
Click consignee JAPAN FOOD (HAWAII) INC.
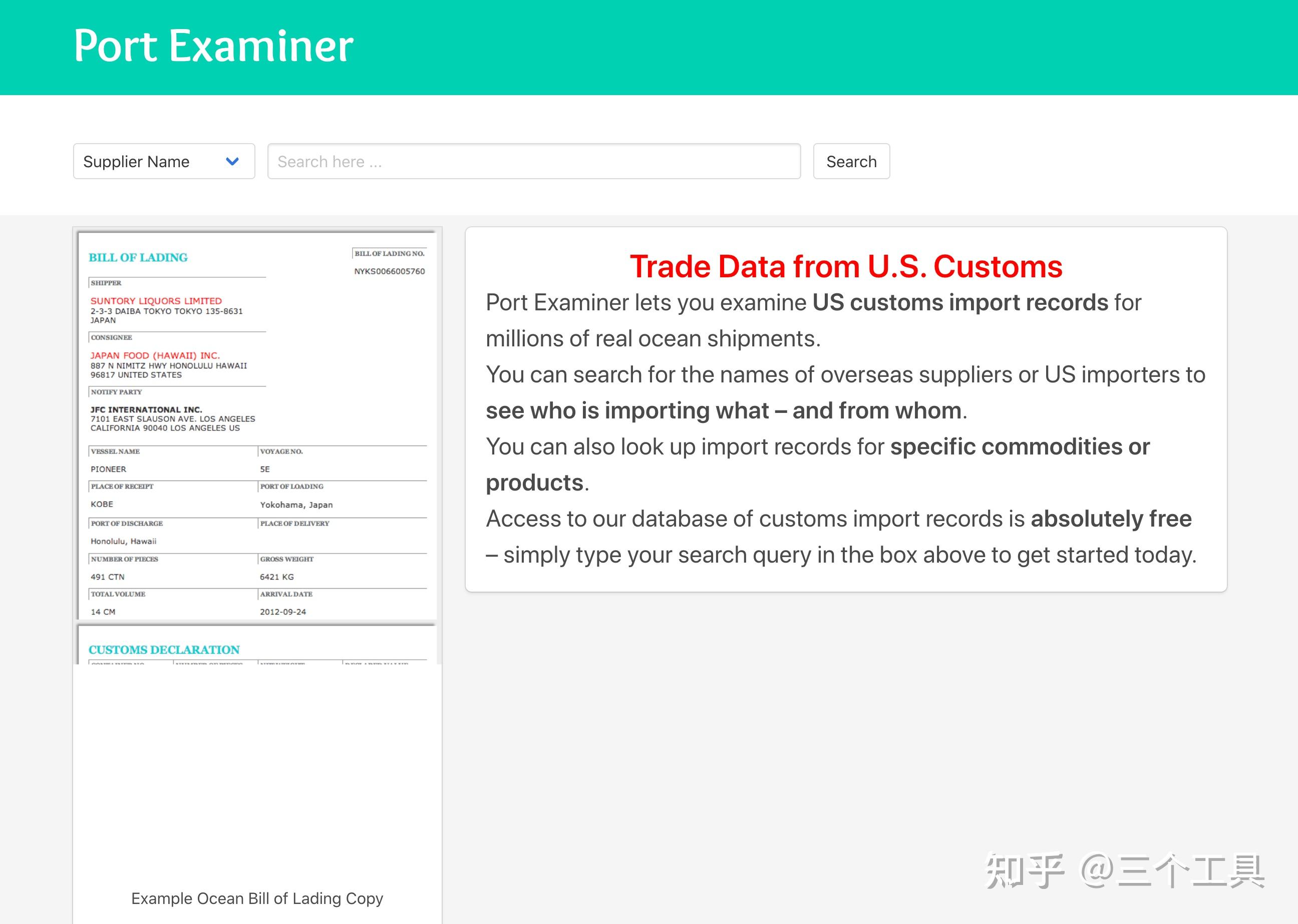point(155,355)
